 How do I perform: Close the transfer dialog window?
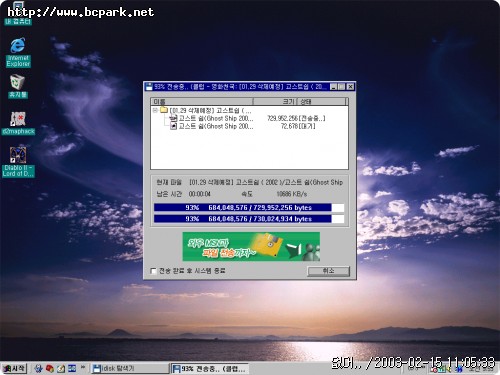(350, 87)
